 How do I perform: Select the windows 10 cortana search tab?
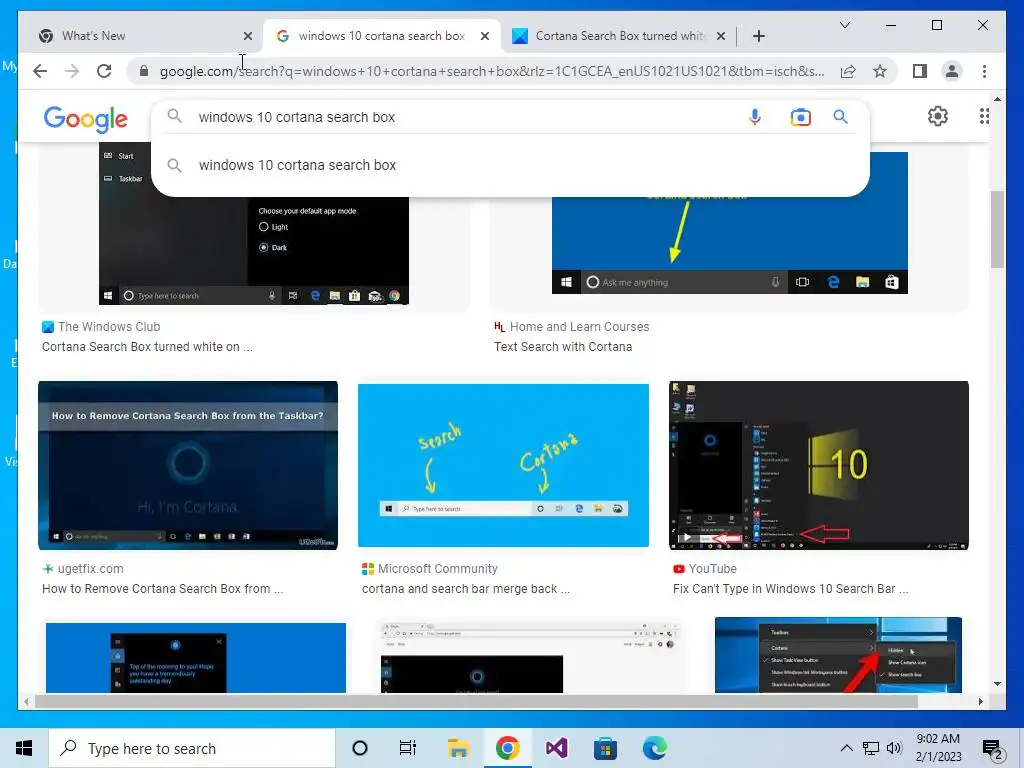[381, 36]
